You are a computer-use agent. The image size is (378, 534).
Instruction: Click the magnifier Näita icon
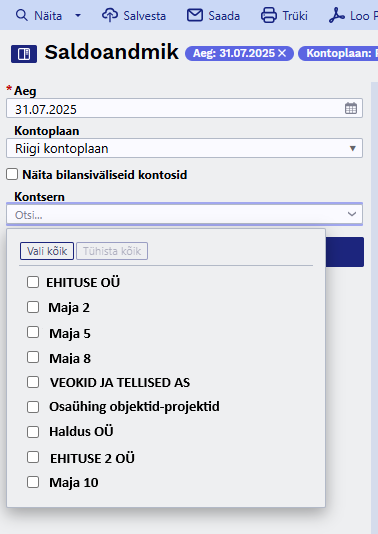tap(22, 15)
